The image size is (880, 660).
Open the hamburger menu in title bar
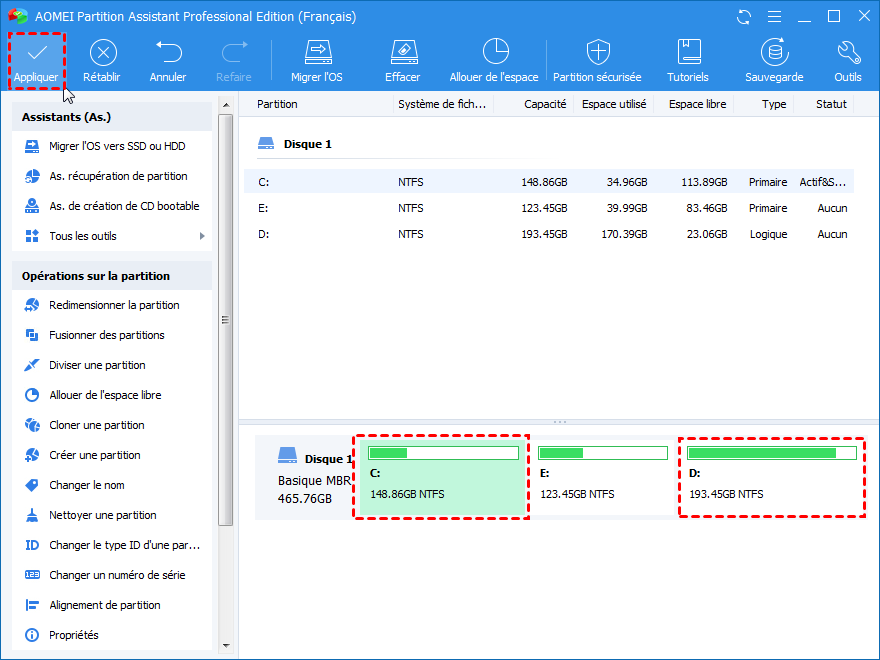pyautogui.click(x=774, y=17)
